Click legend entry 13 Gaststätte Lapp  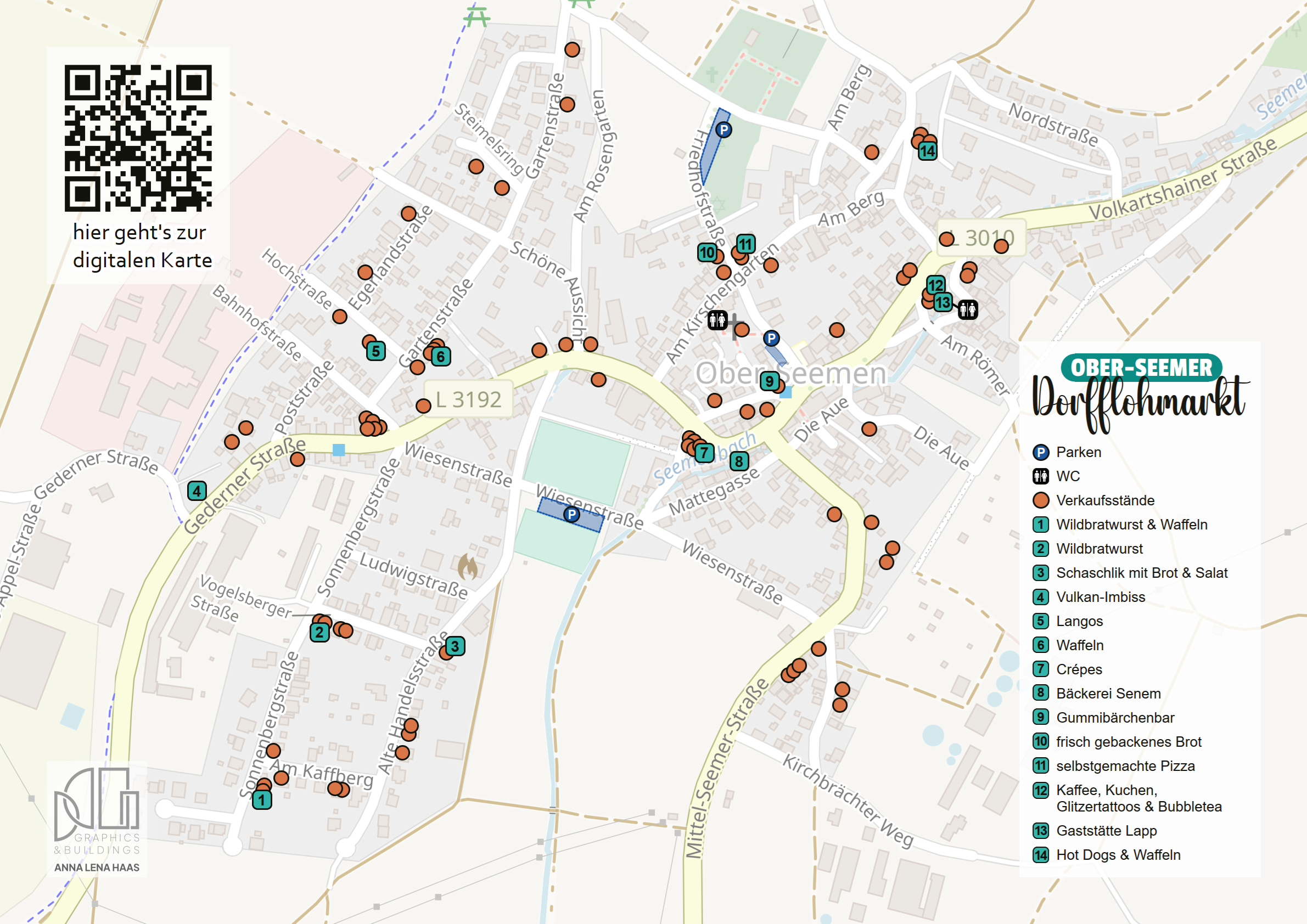[x=1106, y=831]
